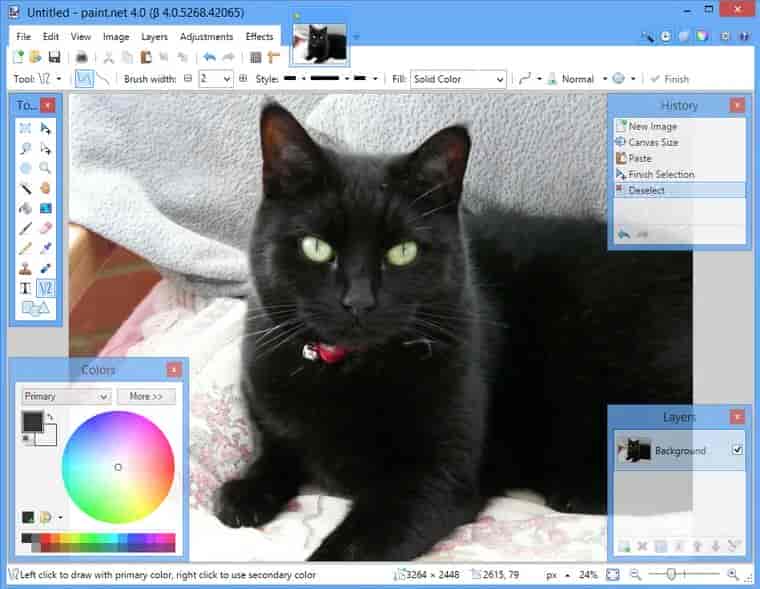Click the Save toolbar icon
Screen dimensions: 760x589
(x=54, y=57)
